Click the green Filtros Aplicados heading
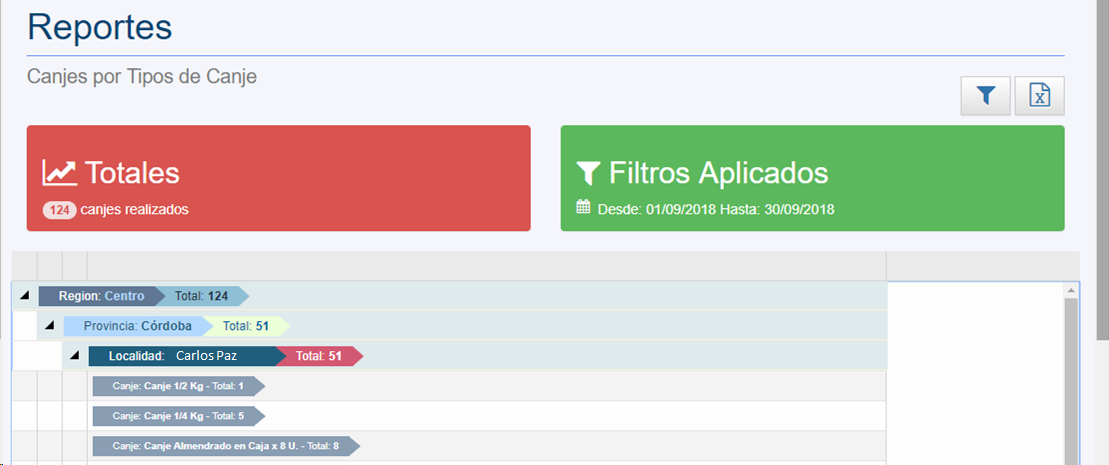Image resolution: width=1109 pixels, height=465 pixels. tap(718, 173)
